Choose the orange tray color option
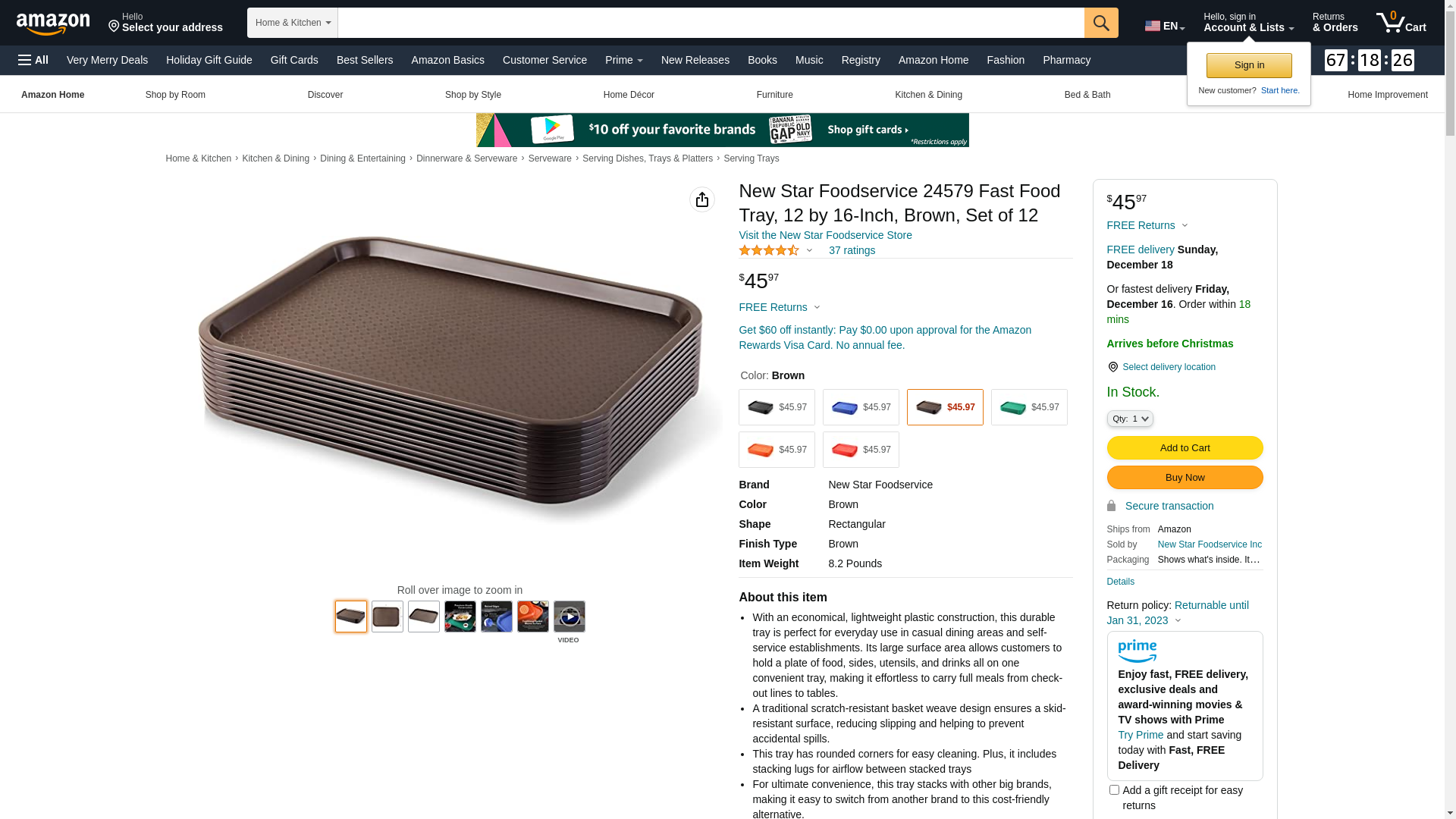 (x=777, y=450)
